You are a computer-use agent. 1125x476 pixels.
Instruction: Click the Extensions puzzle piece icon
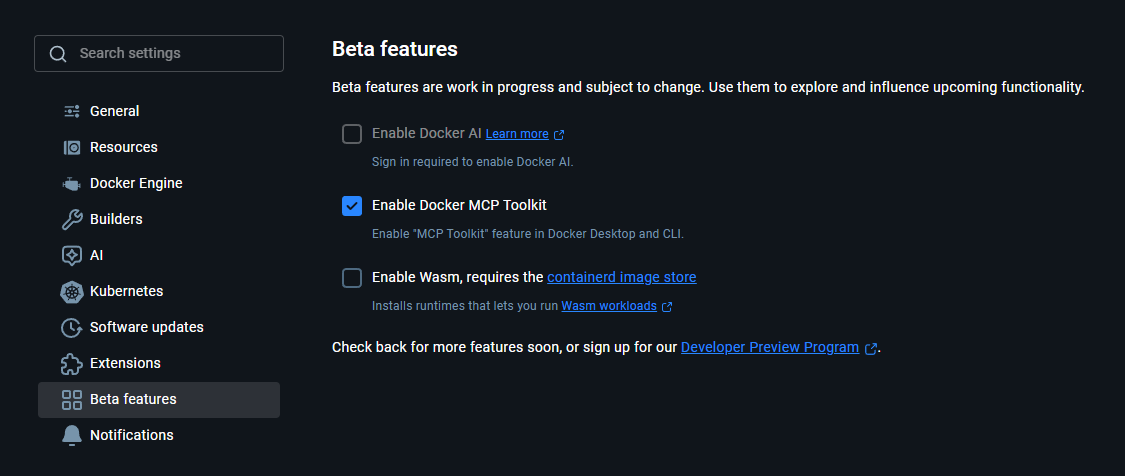coord(72,363)
